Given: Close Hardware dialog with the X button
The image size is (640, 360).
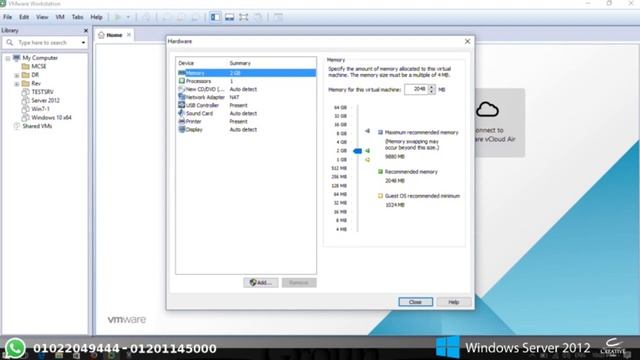Looking at the screenshot, I should click(x=467, y=42).
